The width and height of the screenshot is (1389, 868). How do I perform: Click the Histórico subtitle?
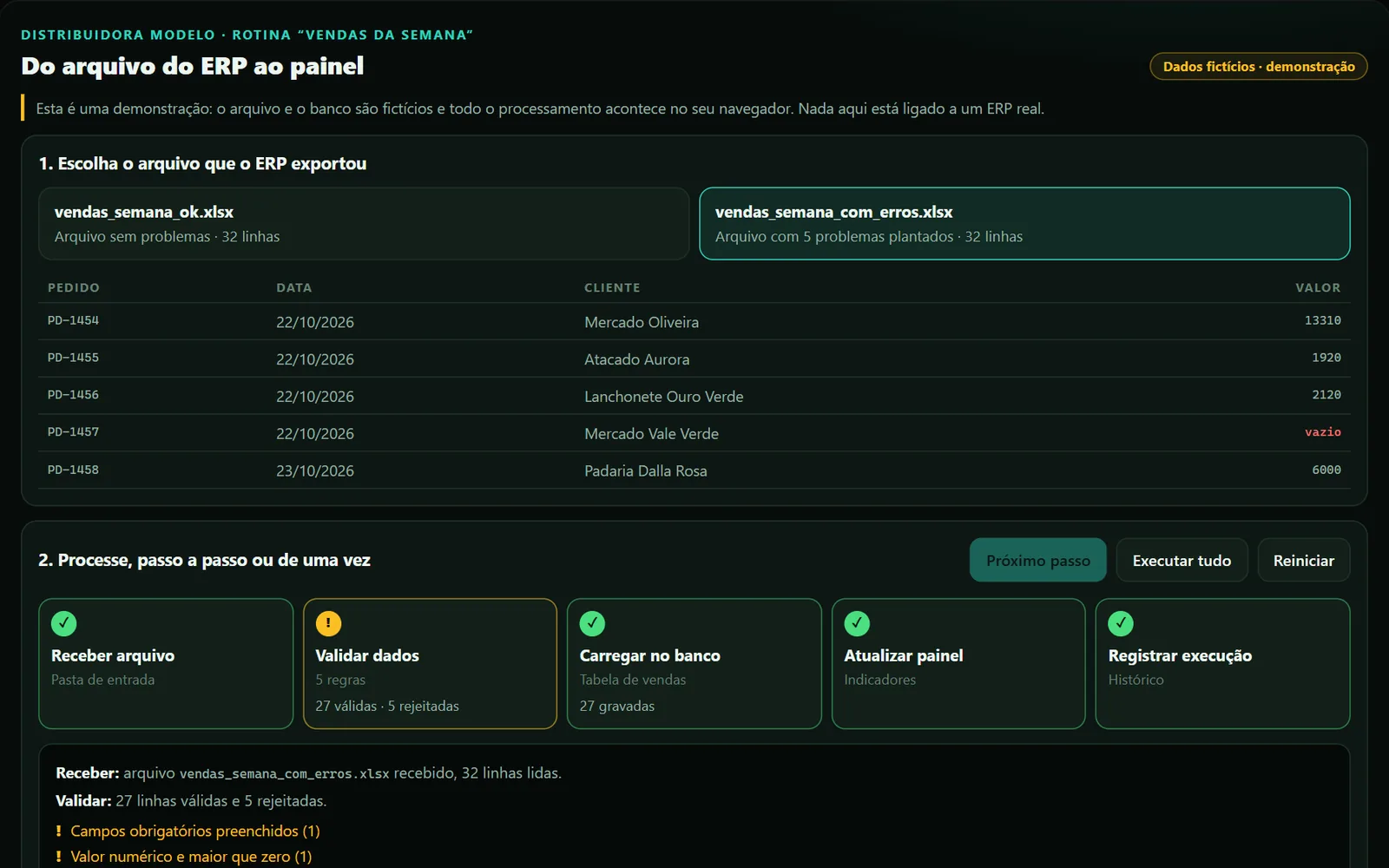(x=1136, y=680)
